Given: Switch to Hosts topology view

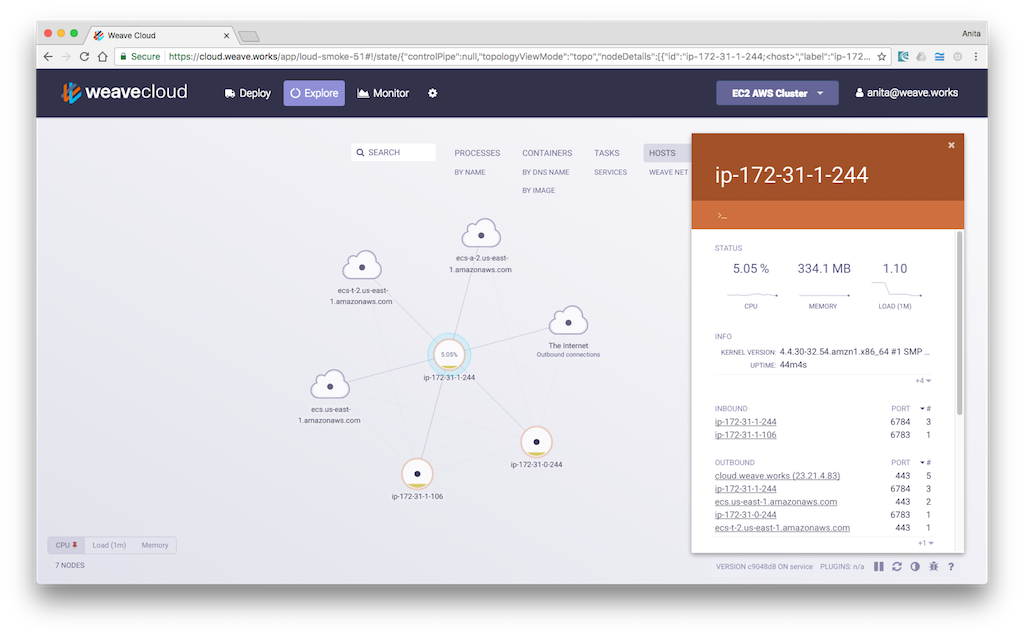Looking at the screenshot, I should click(x=663, y=153).
